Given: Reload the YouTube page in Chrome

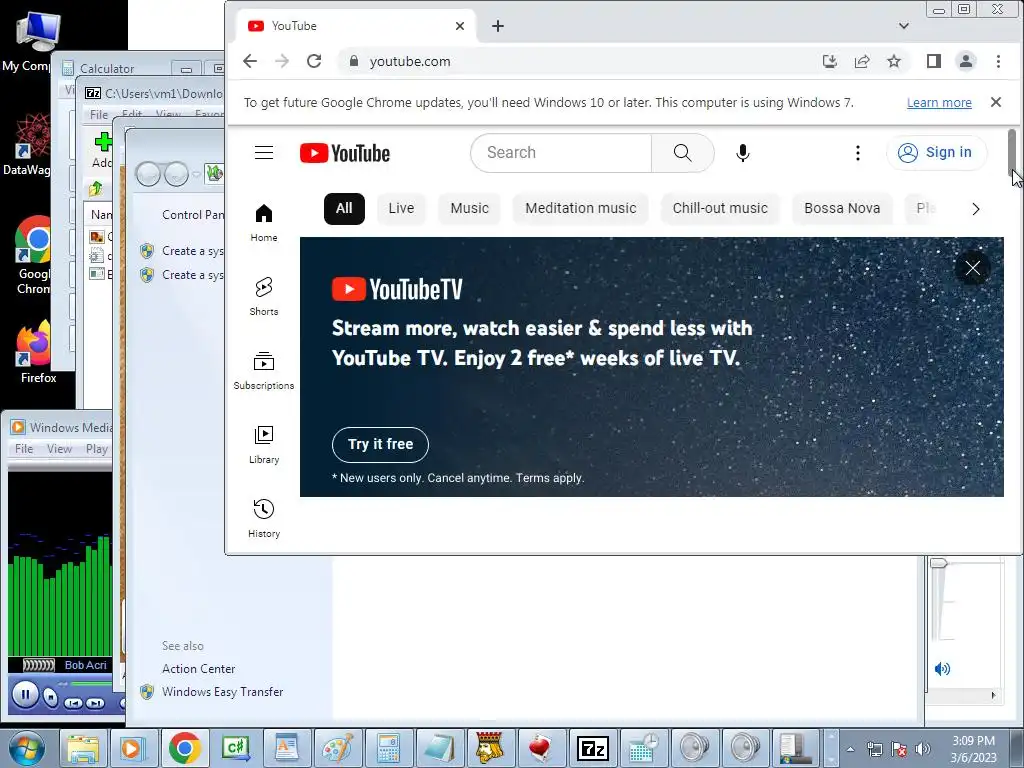Looking at the screenshot, I should coord(314,61).
